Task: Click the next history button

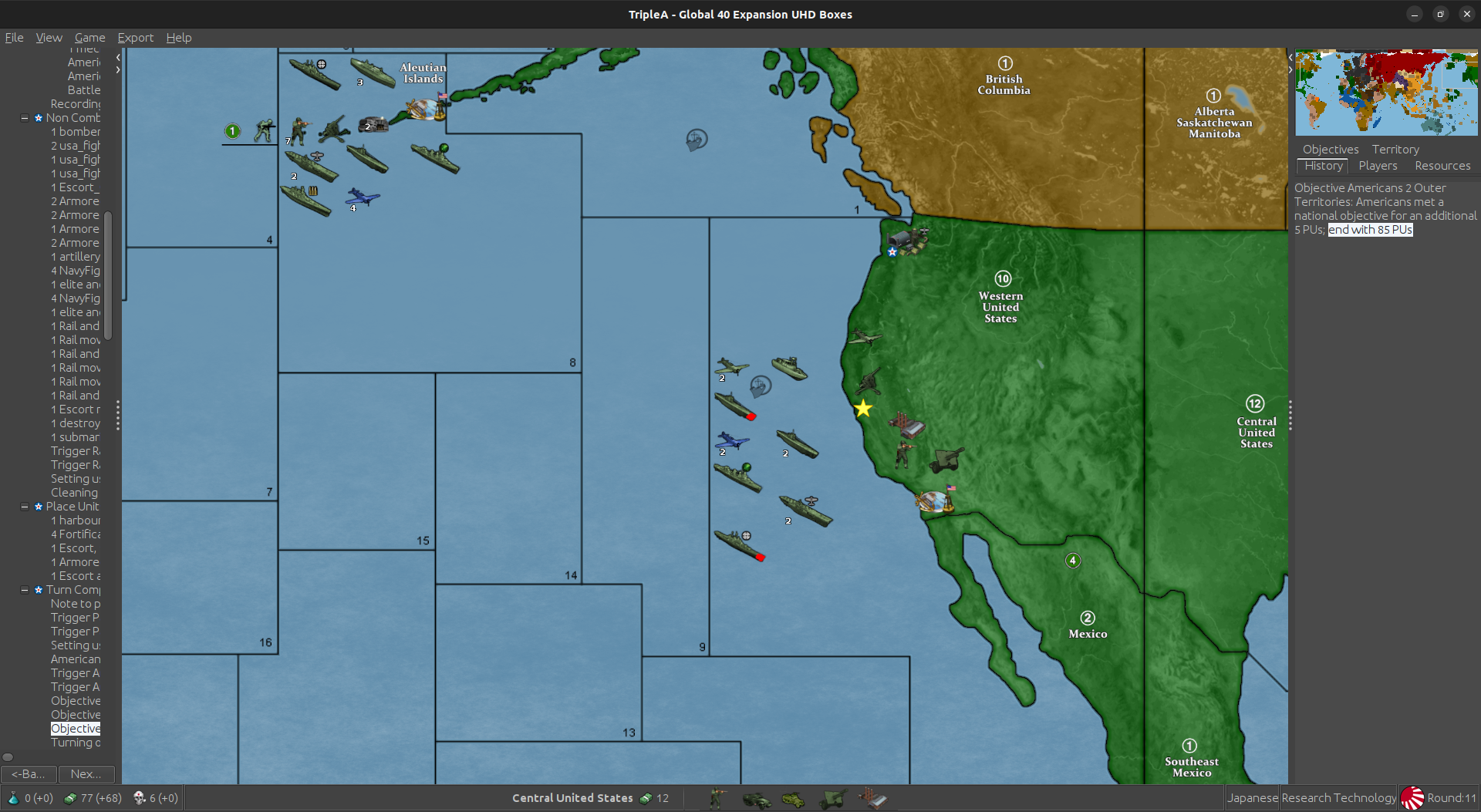Action: (86, 773)
